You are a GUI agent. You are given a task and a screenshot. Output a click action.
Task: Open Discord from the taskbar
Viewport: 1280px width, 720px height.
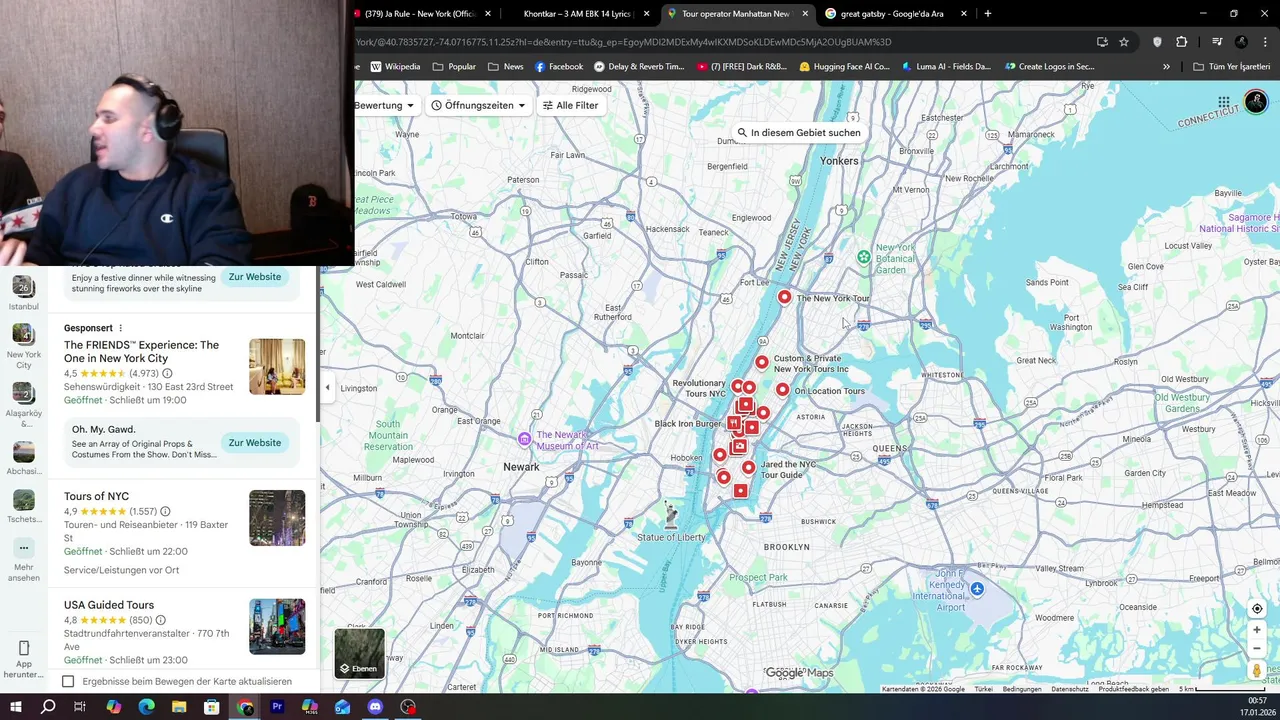pos(375,707)
